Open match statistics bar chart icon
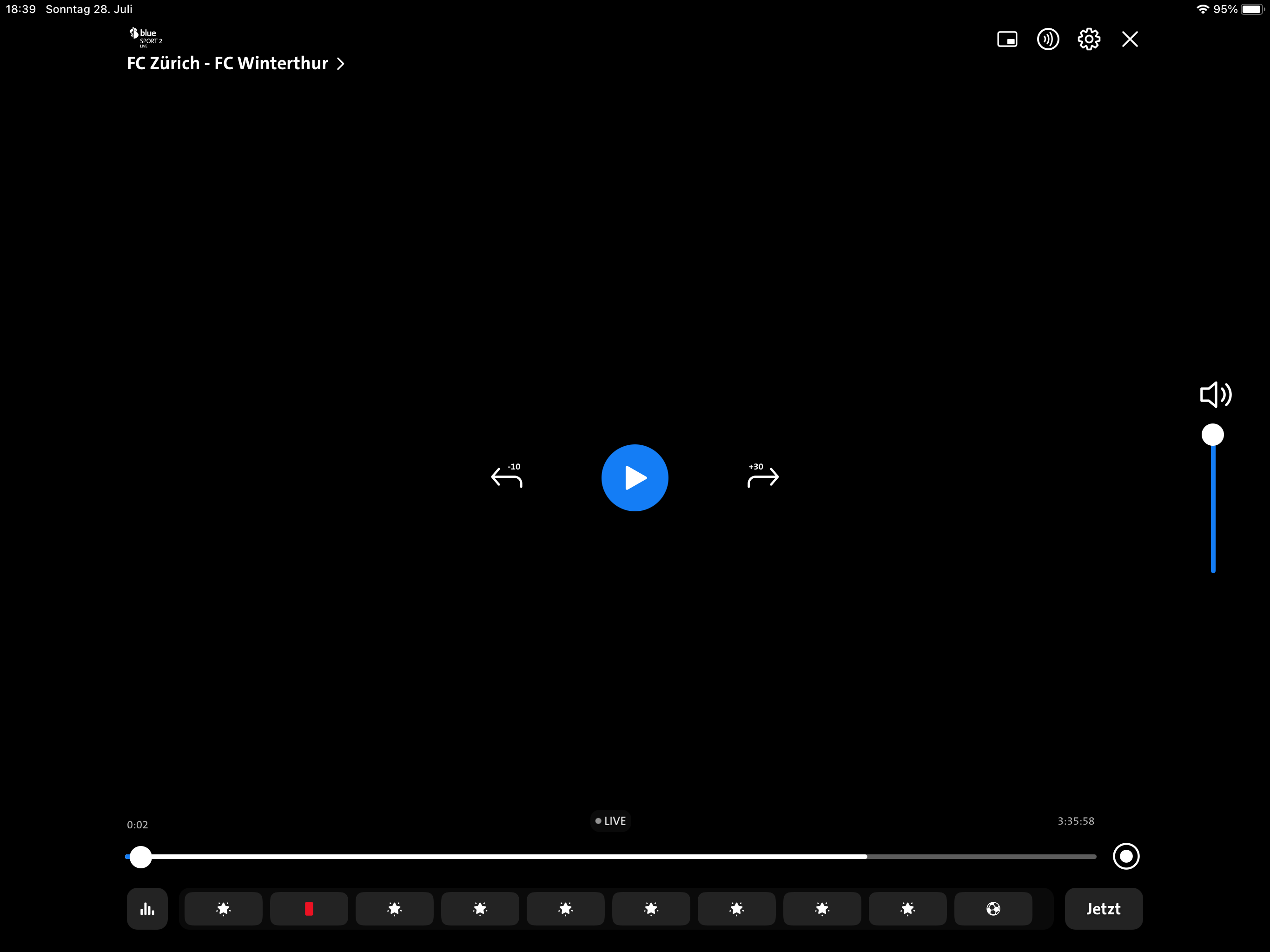This screenshot has width=1270, height=952. pyautogui.click(x=147, y=908)
